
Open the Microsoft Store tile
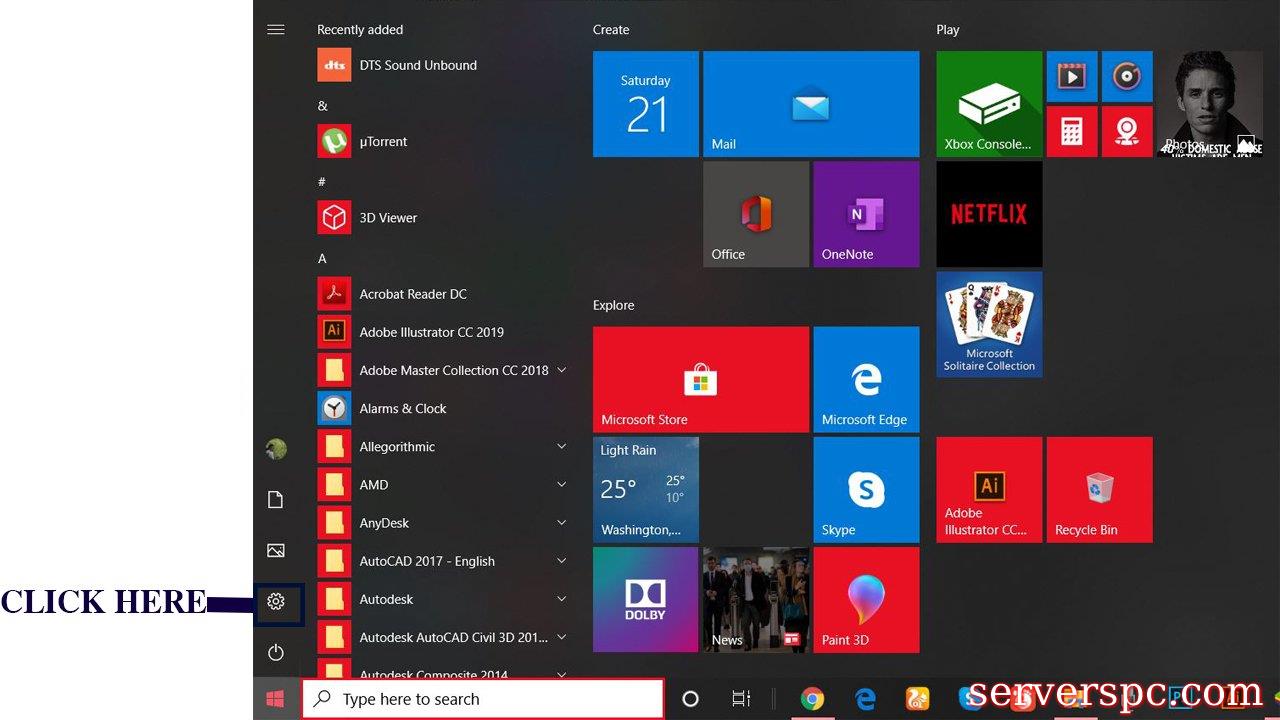[700, 379]
